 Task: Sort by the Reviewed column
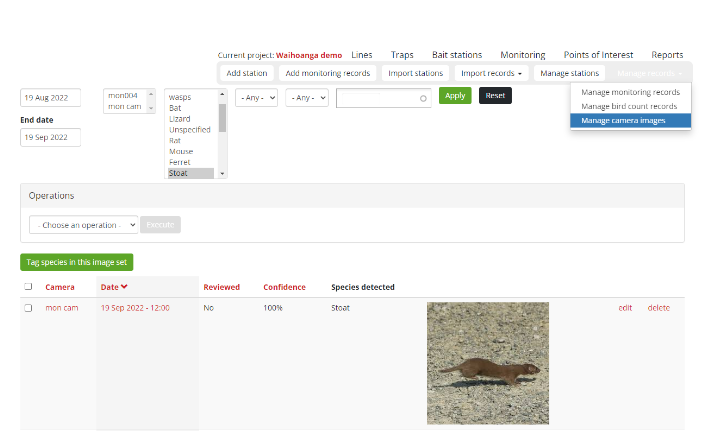(x=221, y=287)
